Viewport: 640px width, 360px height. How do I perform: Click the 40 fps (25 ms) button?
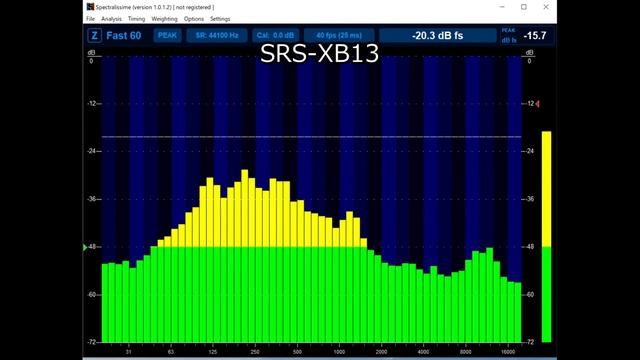[339, 36]
